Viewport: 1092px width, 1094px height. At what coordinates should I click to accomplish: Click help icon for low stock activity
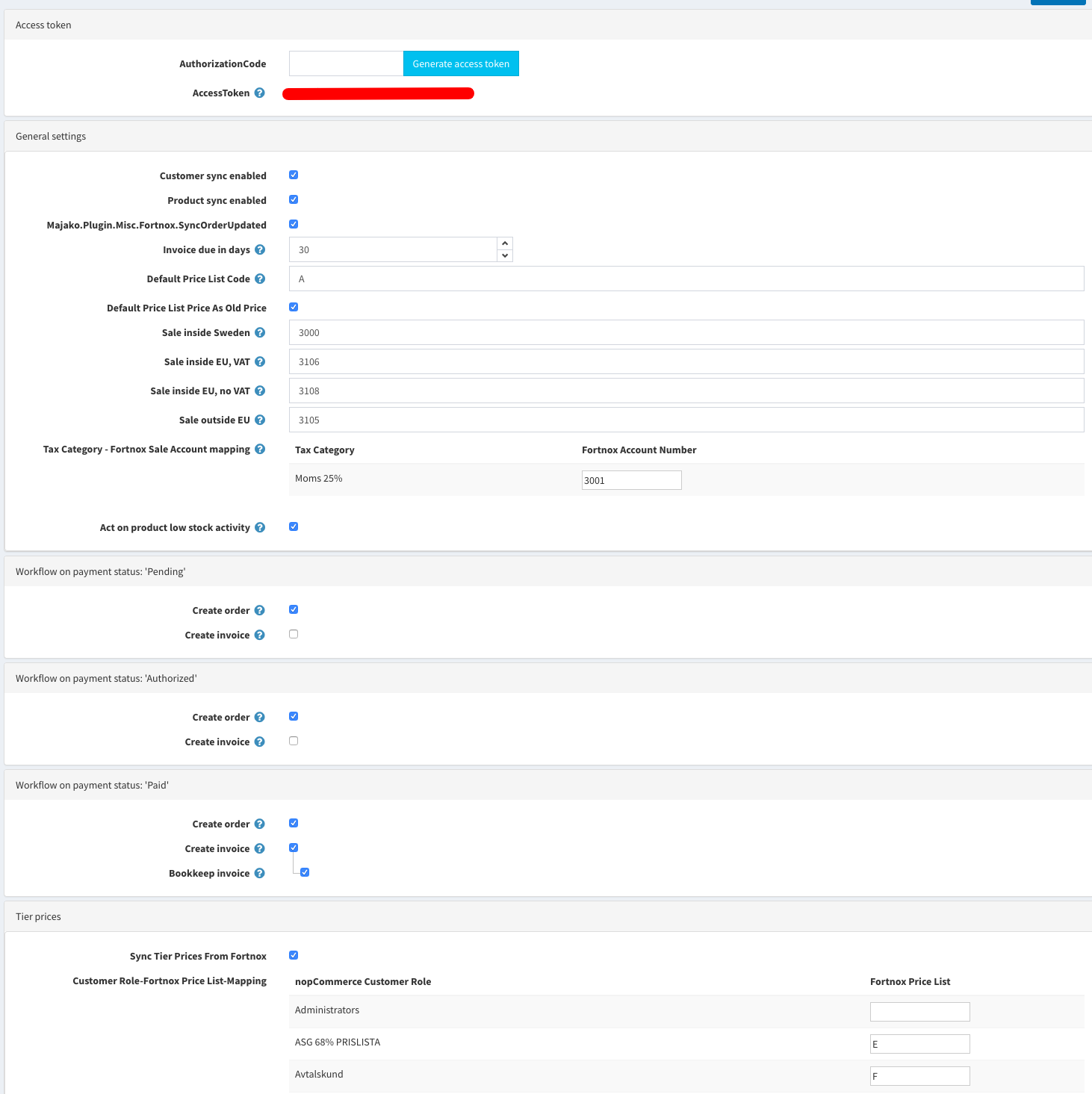[260, 527]
